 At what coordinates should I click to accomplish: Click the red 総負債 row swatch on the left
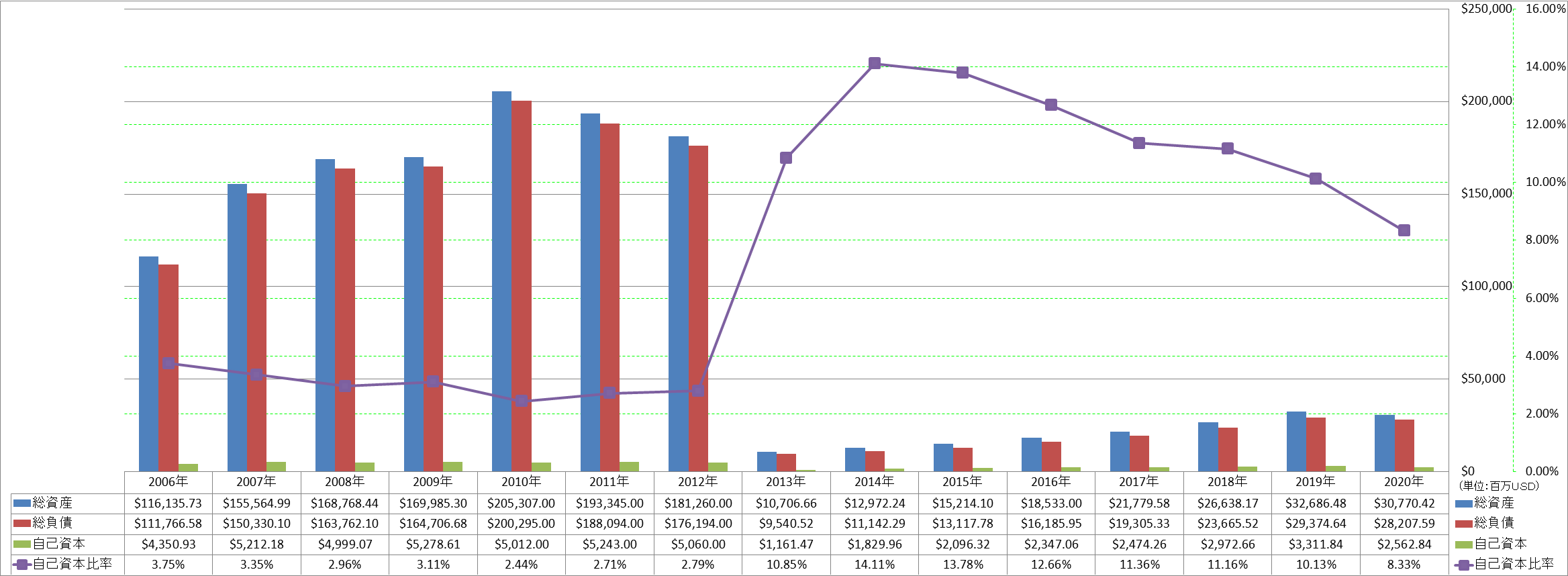(x=22, y=523)
